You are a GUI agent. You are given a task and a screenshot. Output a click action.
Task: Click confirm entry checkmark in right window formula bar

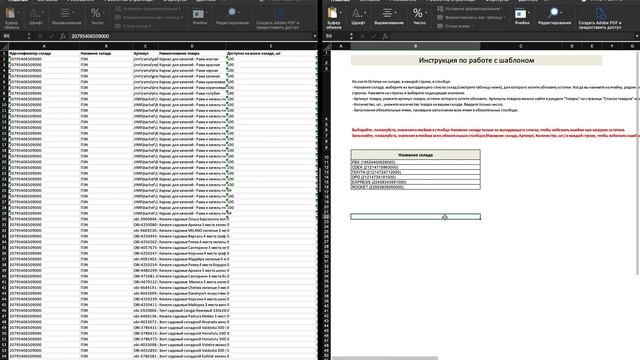(373, 36)
